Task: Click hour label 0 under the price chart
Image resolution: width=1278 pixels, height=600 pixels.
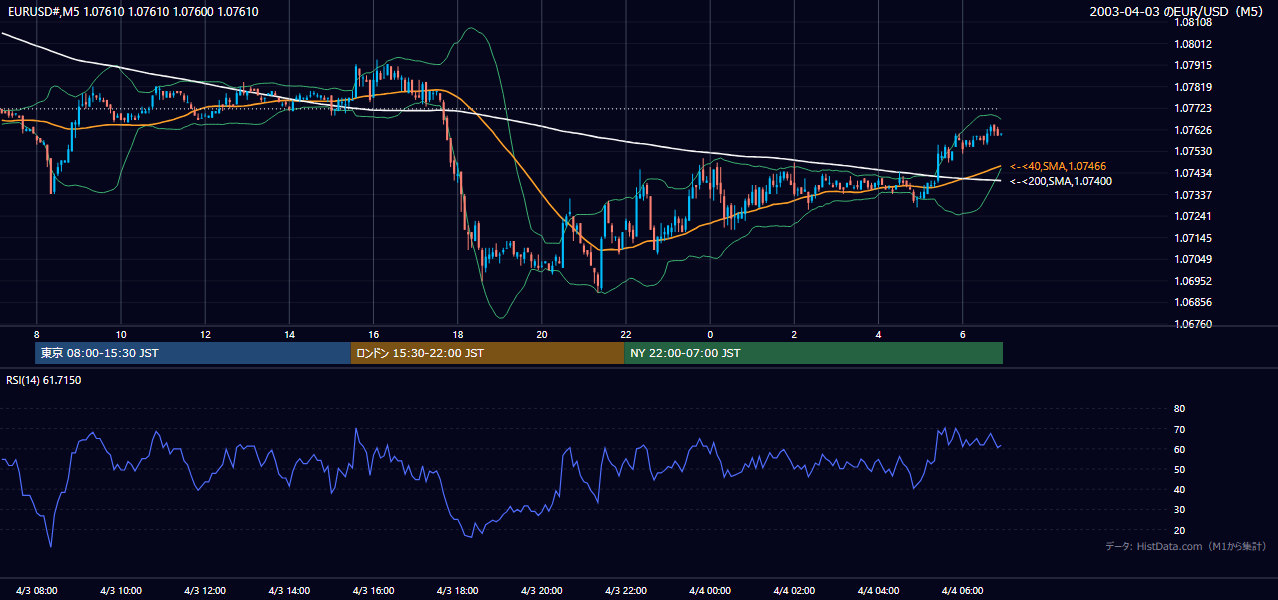Action: [710, 334]
